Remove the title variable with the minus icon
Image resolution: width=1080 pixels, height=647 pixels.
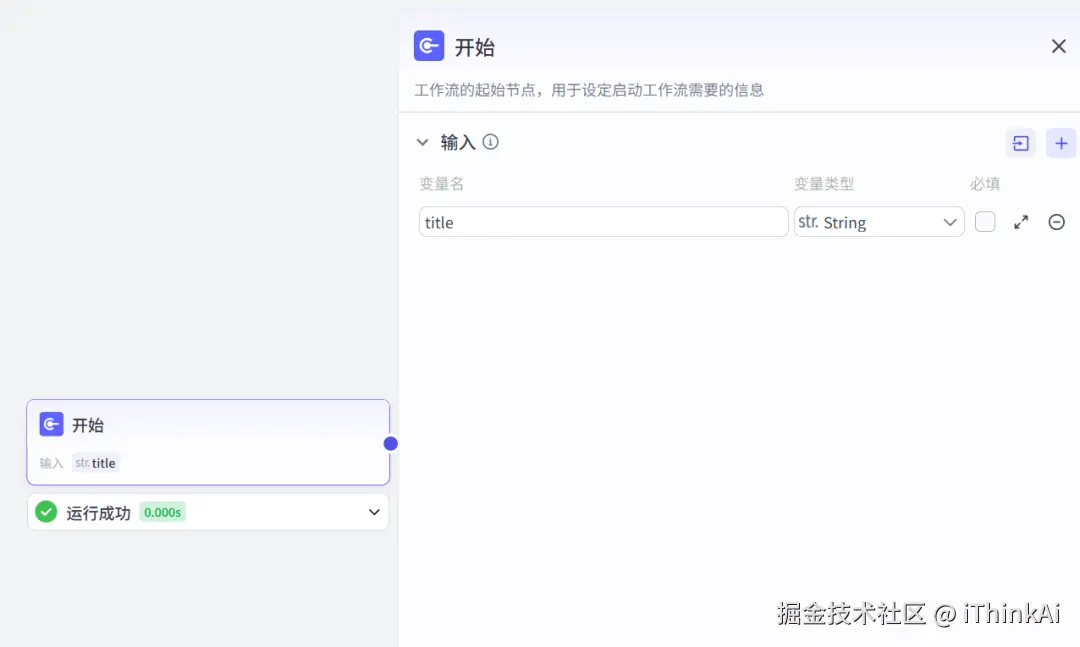coord(1057,222)
